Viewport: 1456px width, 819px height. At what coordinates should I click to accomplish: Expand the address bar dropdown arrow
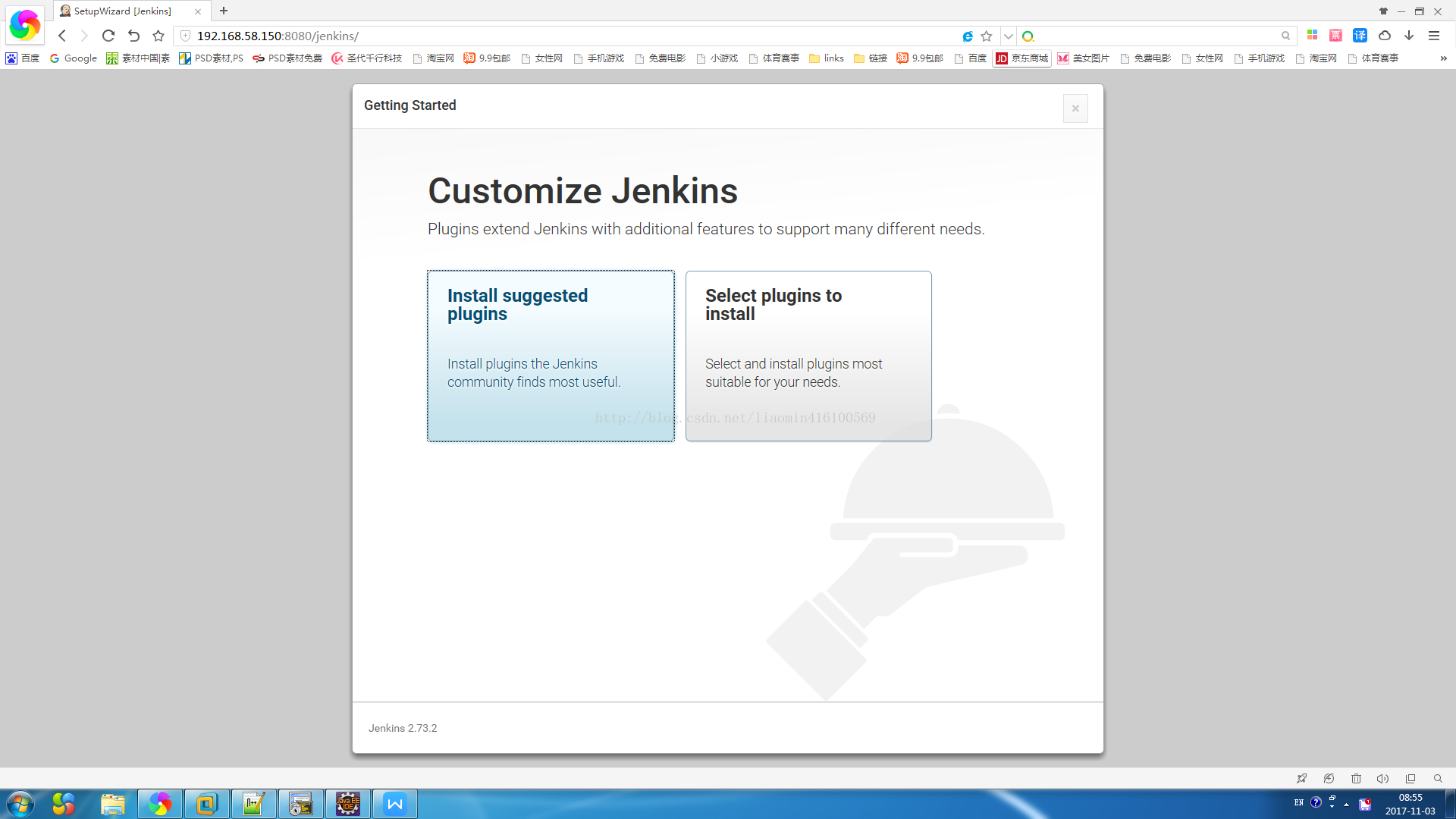tap(1008, 36)
